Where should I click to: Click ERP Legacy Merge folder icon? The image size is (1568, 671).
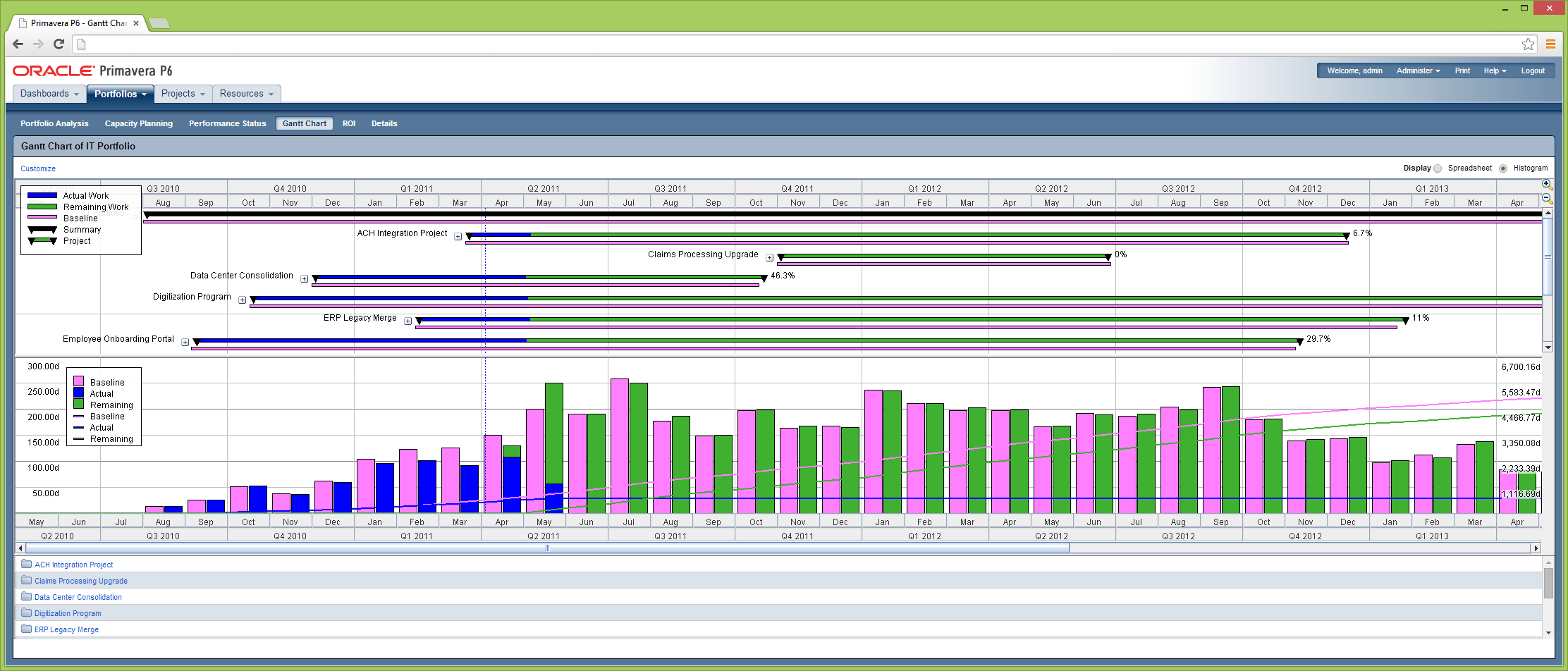27,629
